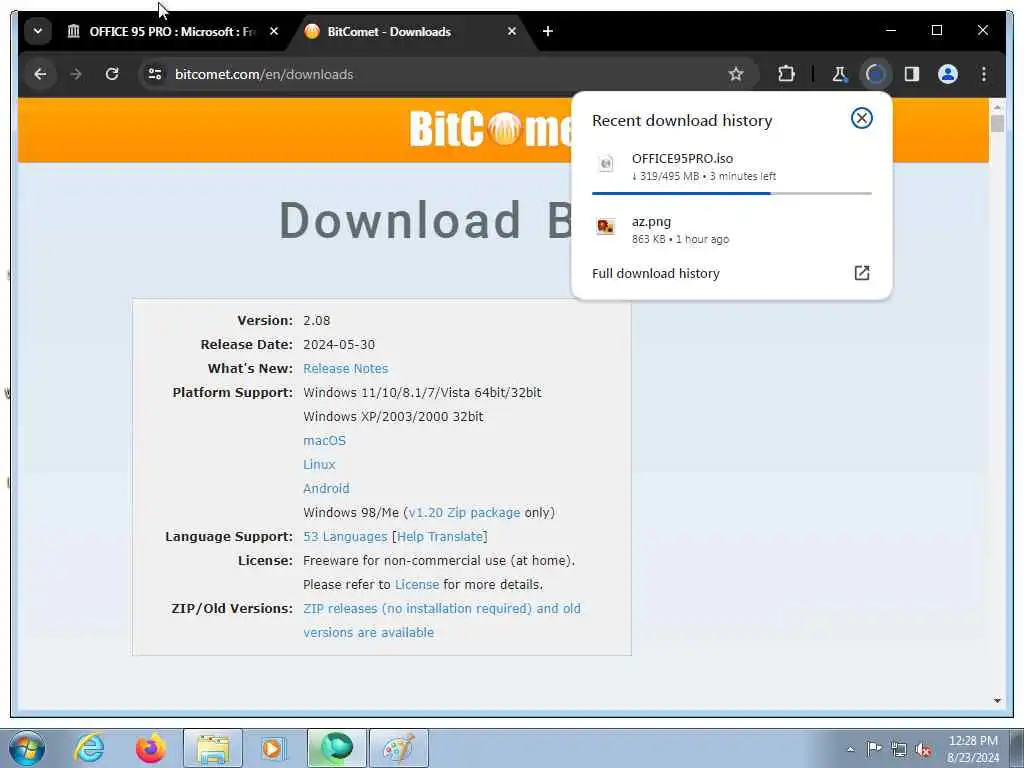Click the network tray icon
The image size is (1024, 768).
(x=899, y=749)
